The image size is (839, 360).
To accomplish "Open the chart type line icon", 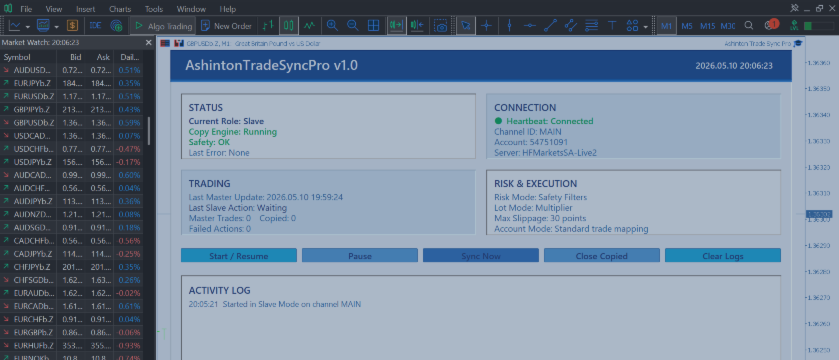I will (x=15, y=25).
